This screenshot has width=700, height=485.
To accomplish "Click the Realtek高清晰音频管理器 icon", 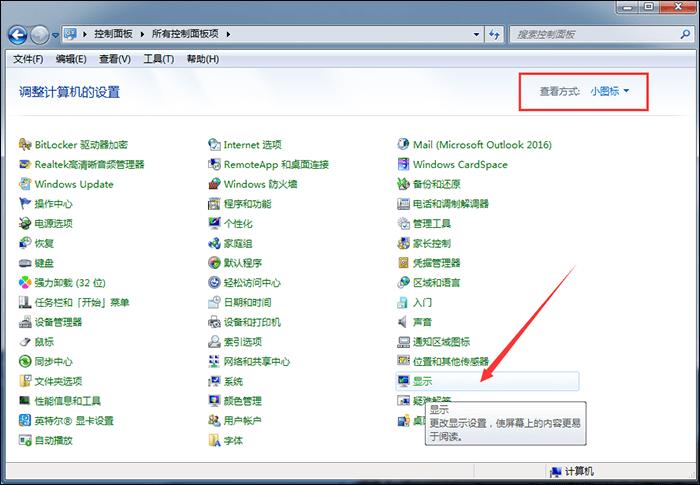I will [25, 164].
